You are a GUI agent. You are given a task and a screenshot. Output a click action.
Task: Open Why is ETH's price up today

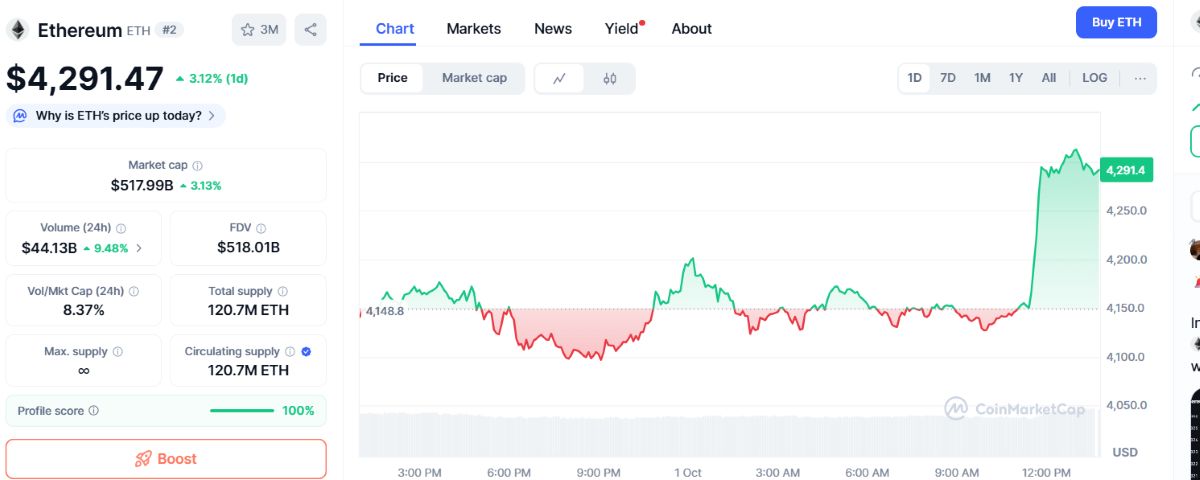tap(116, 116)
